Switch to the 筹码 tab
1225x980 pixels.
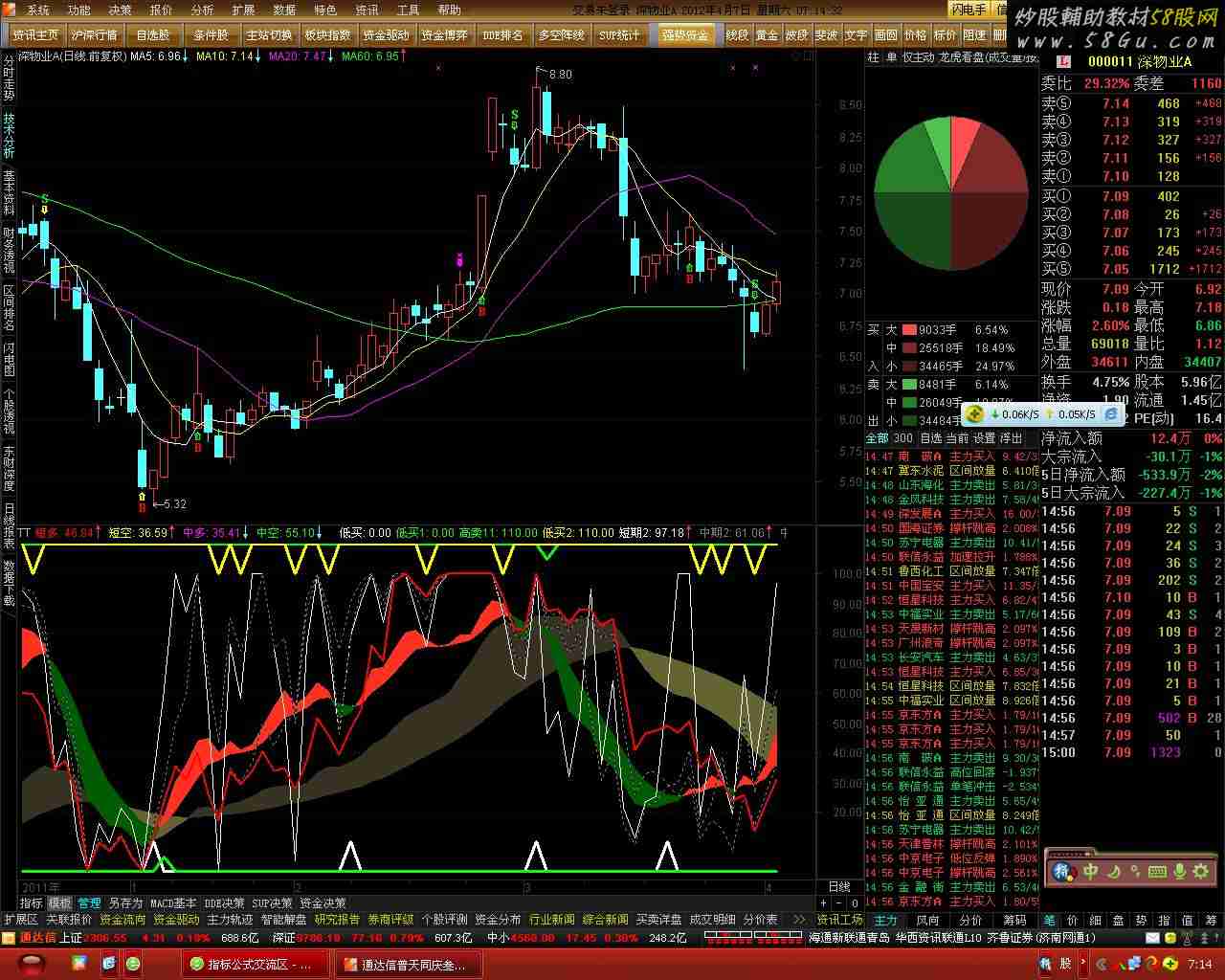tap(1014, 920)
